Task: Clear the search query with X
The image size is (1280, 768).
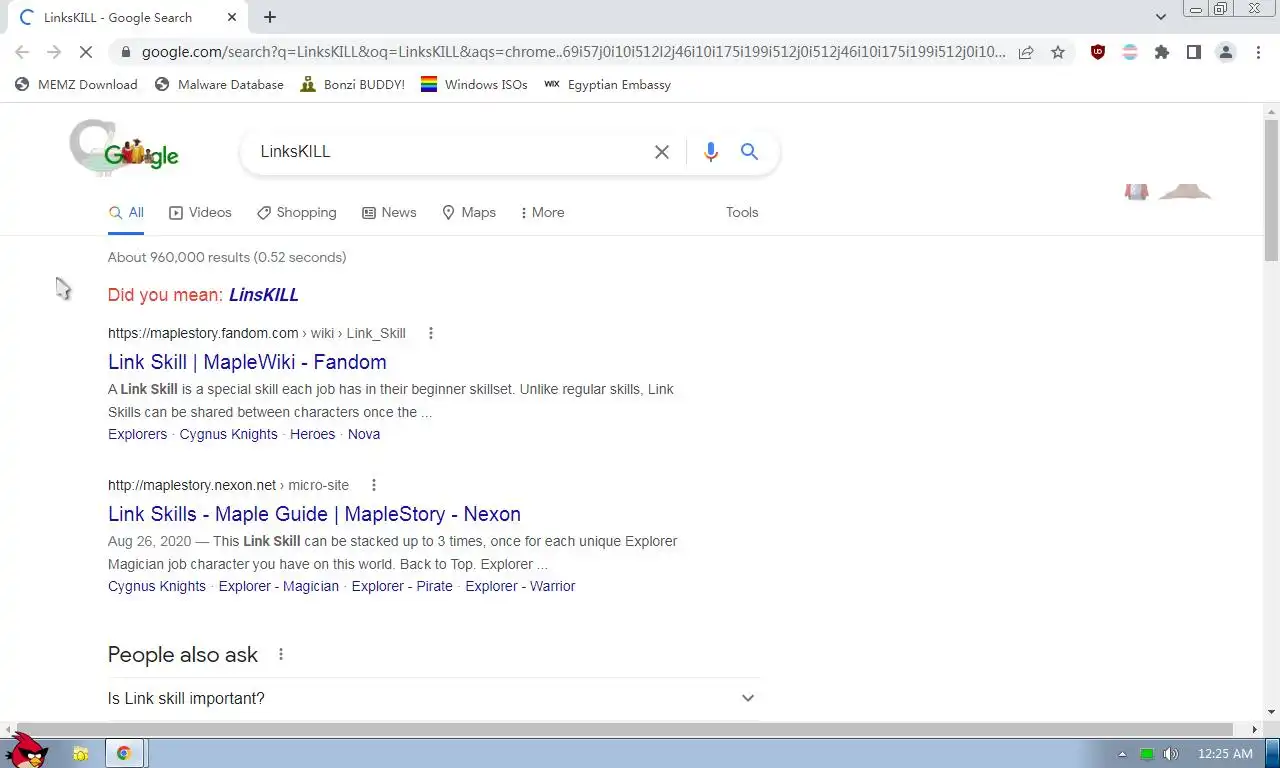Action: 662,152
